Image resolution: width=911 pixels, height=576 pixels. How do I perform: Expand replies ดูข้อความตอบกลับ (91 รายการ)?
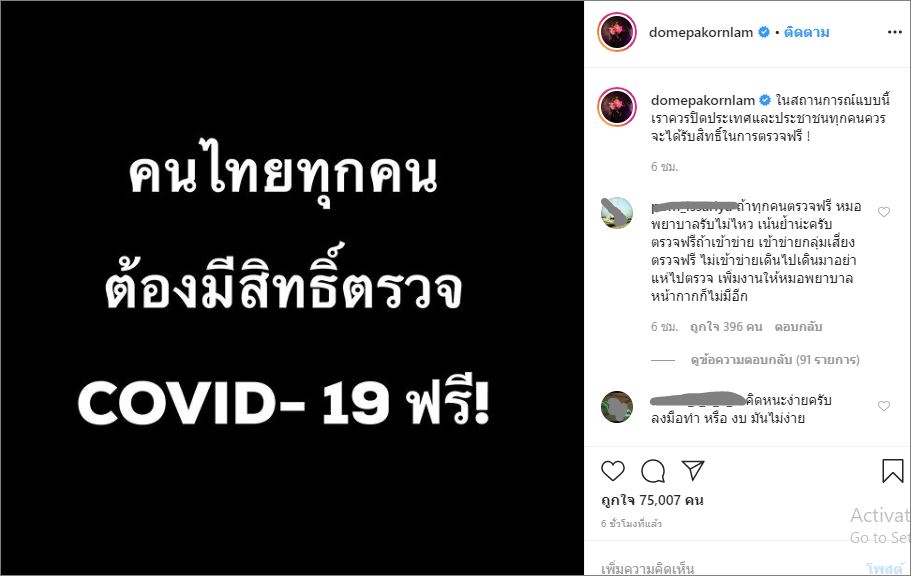tap(774, 360)
